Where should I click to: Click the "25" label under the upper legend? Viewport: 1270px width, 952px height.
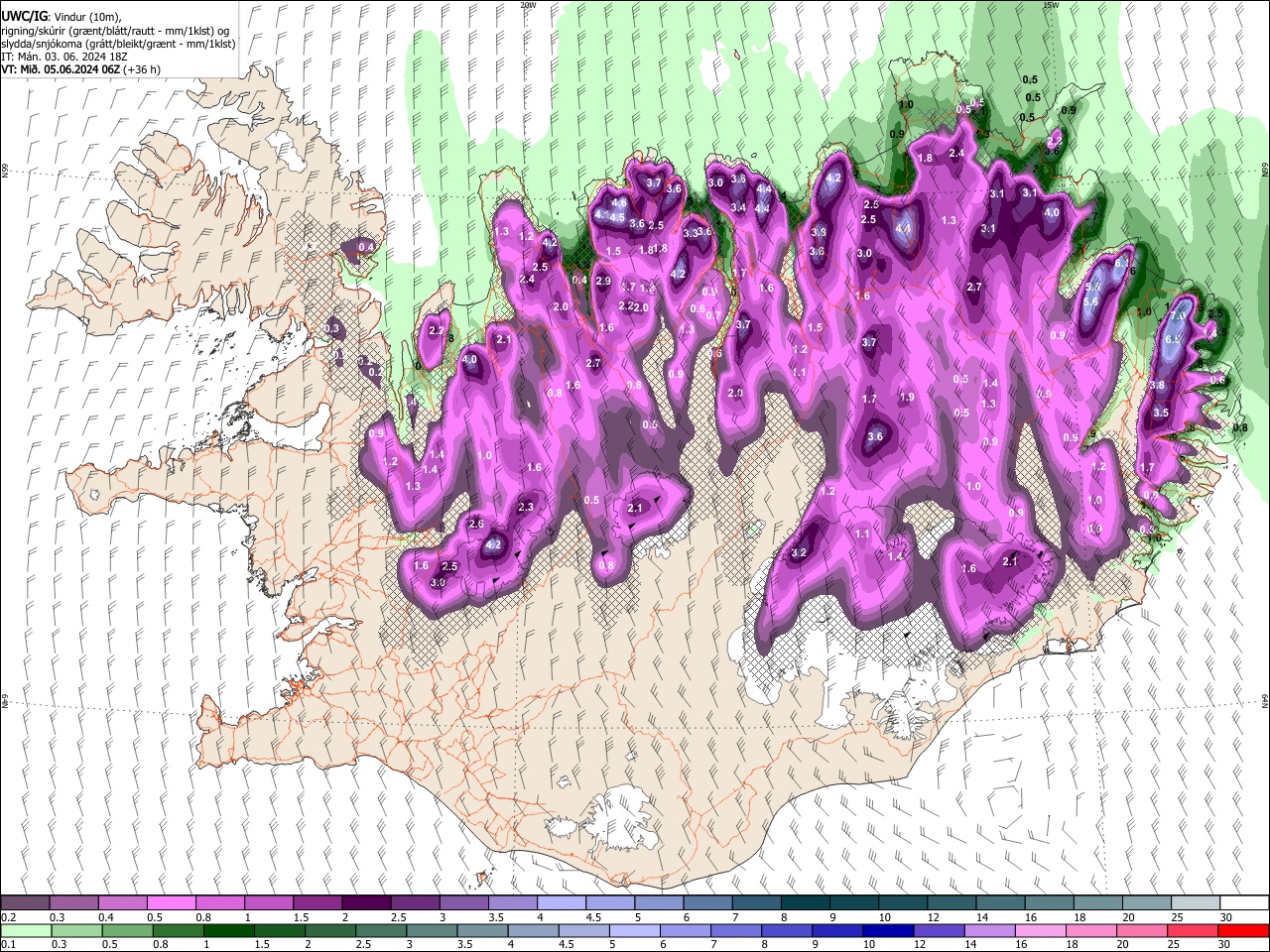1178,917
